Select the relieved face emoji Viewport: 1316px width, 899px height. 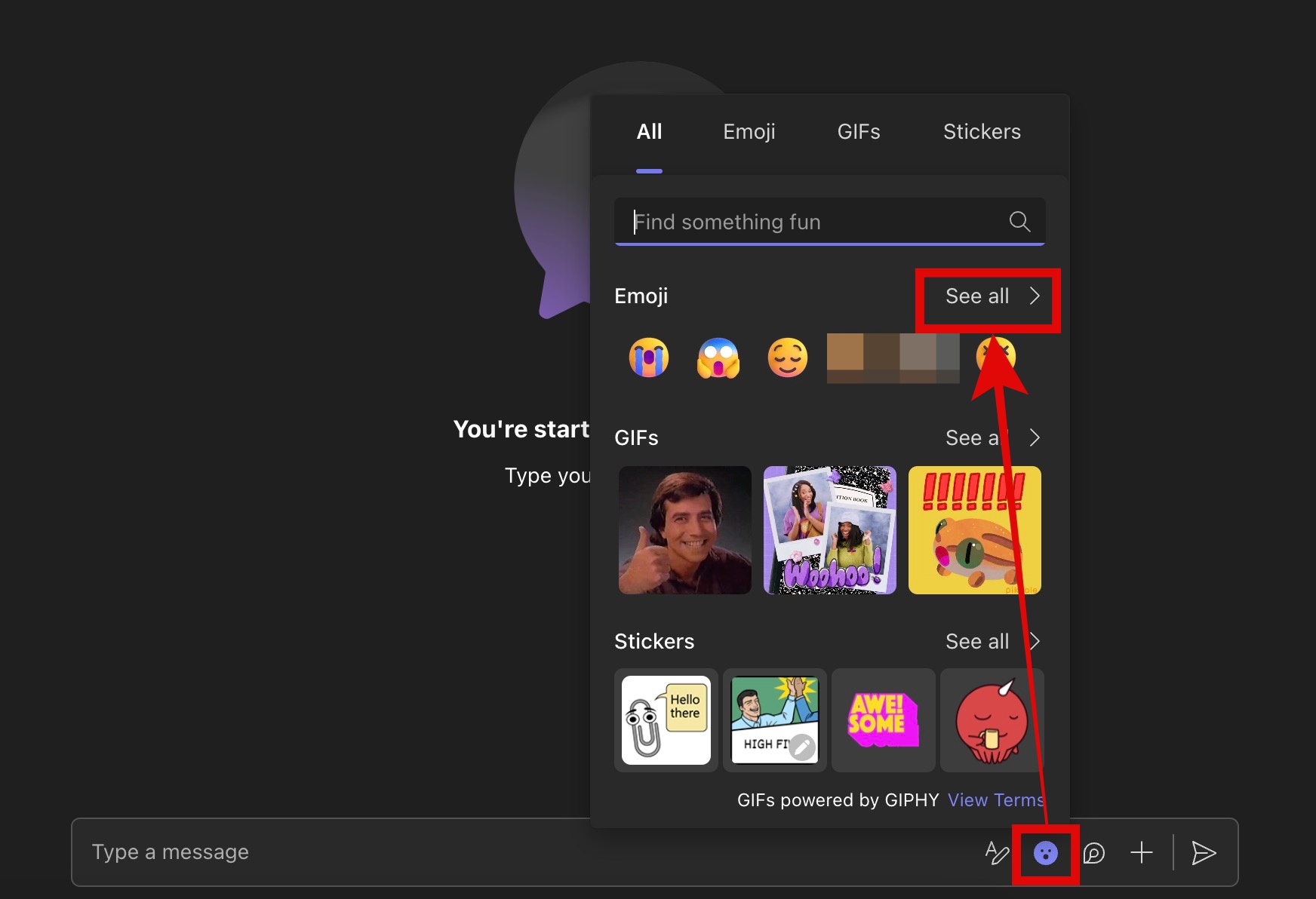click(x=787, y=357)
